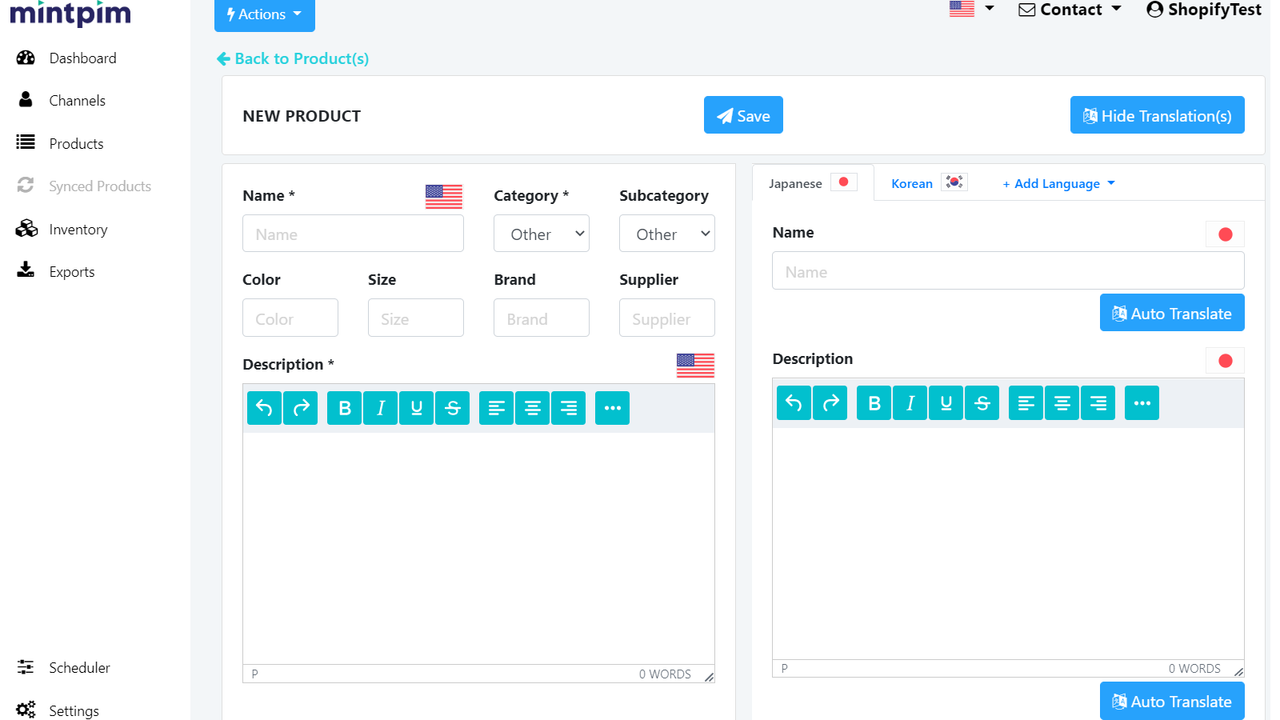
Task: Toggle italic in left description editor
Action: [380, 408]
